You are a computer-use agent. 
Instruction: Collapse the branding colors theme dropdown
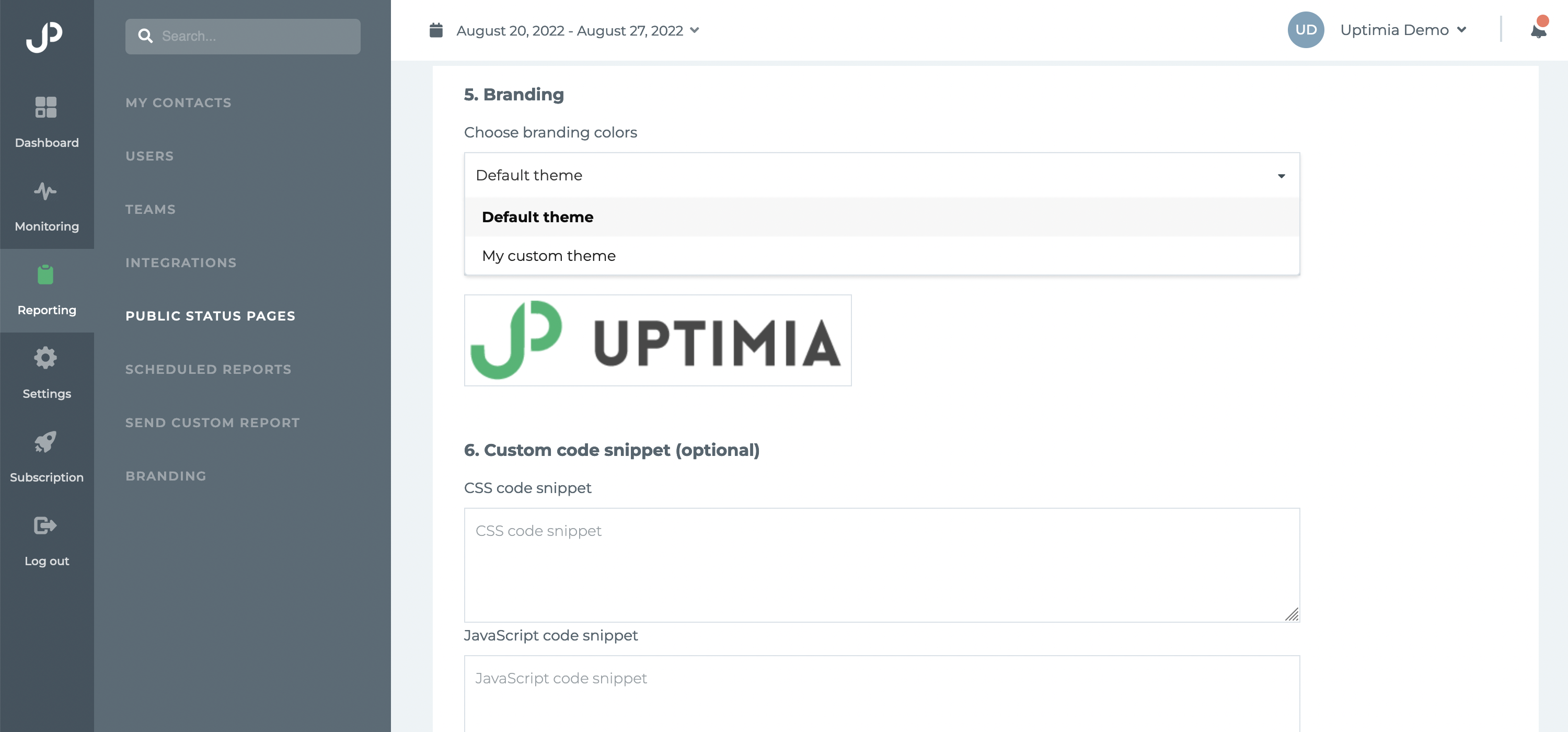click(x=881, y=175)
